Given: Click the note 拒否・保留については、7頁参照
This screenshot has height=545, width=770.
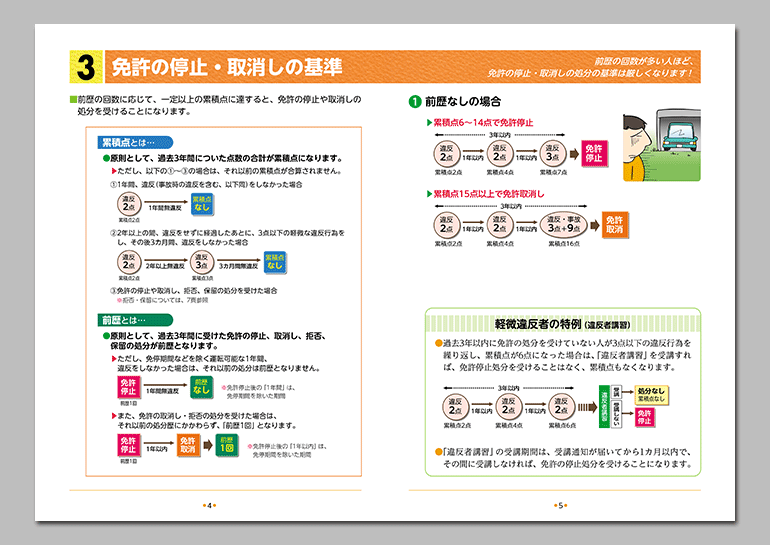Looking at the screenshot, I should tap(163, 300).
